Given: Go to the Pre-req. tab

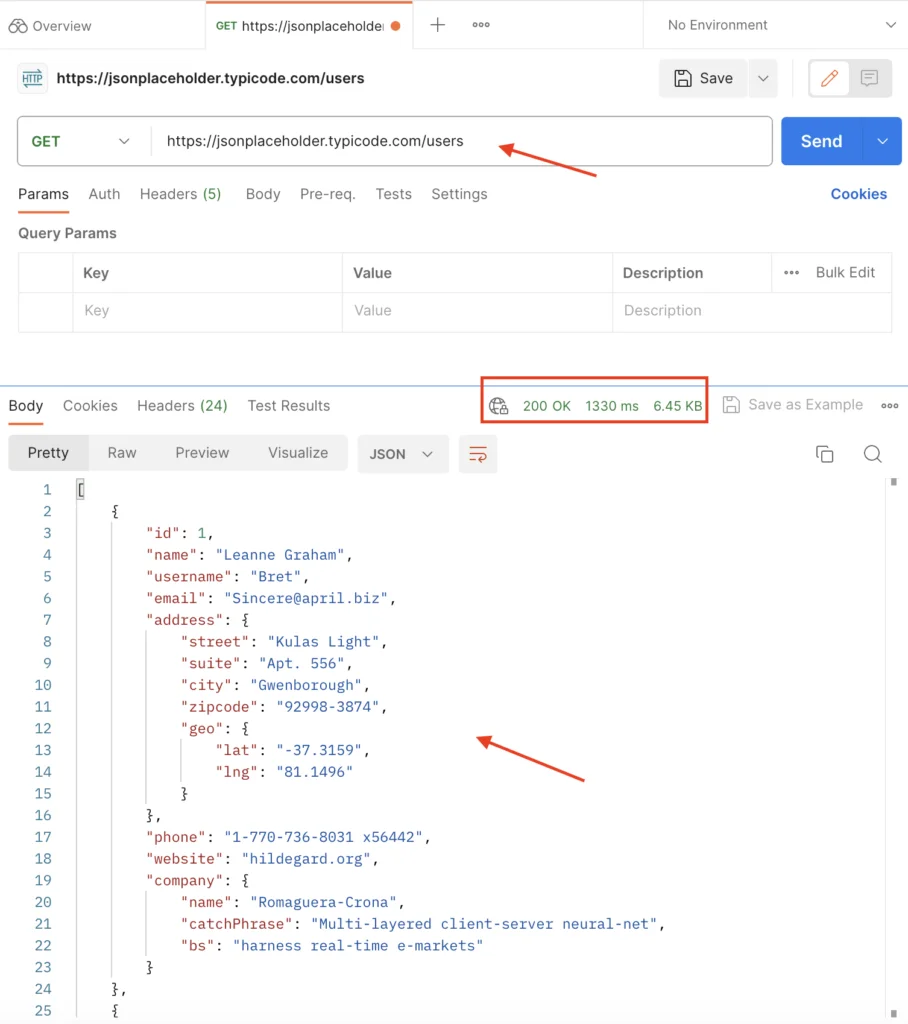Looking at the screenshot, I should tap(327, 195).
